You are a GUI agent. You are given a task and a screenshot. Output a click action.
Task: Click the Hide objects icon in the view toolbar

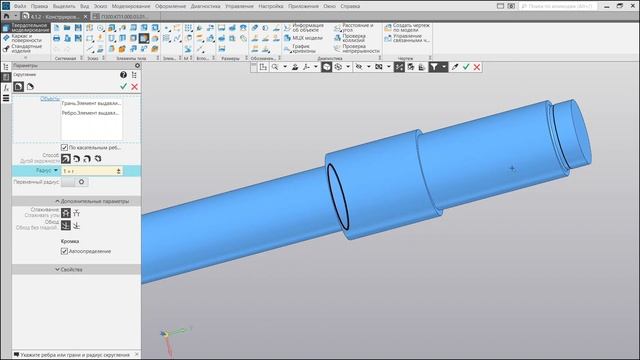(359, 67)
